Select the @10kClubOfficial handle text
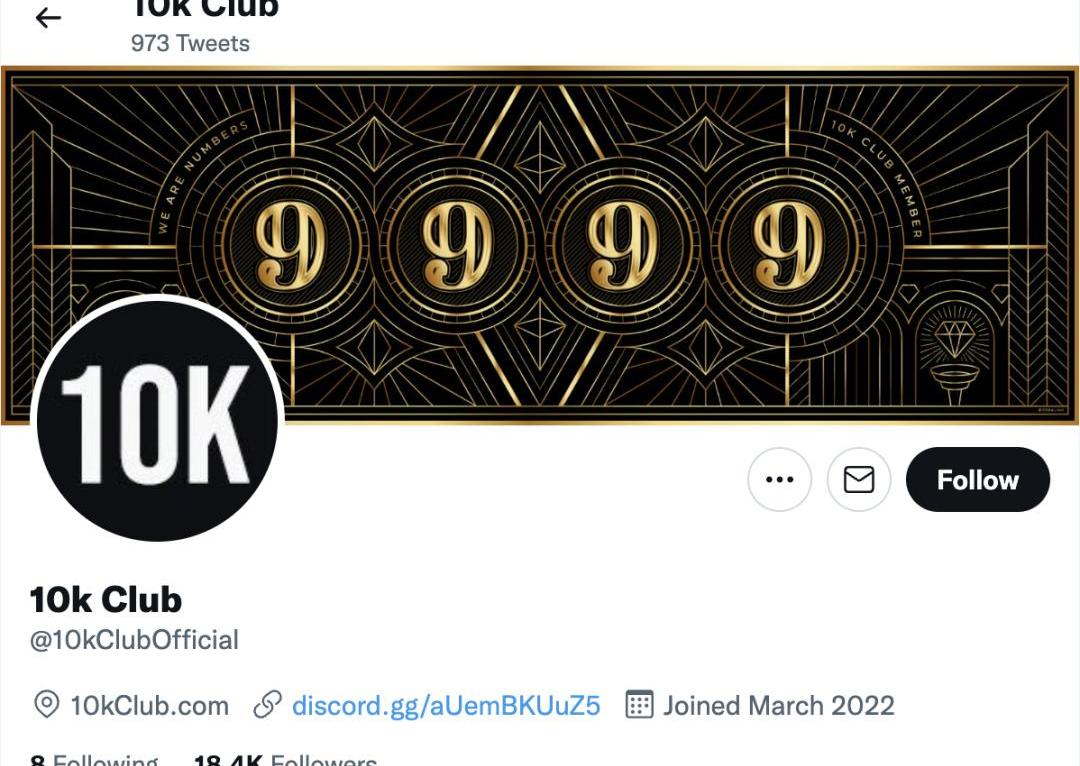Screen dimensions: 1080x766 134,640
